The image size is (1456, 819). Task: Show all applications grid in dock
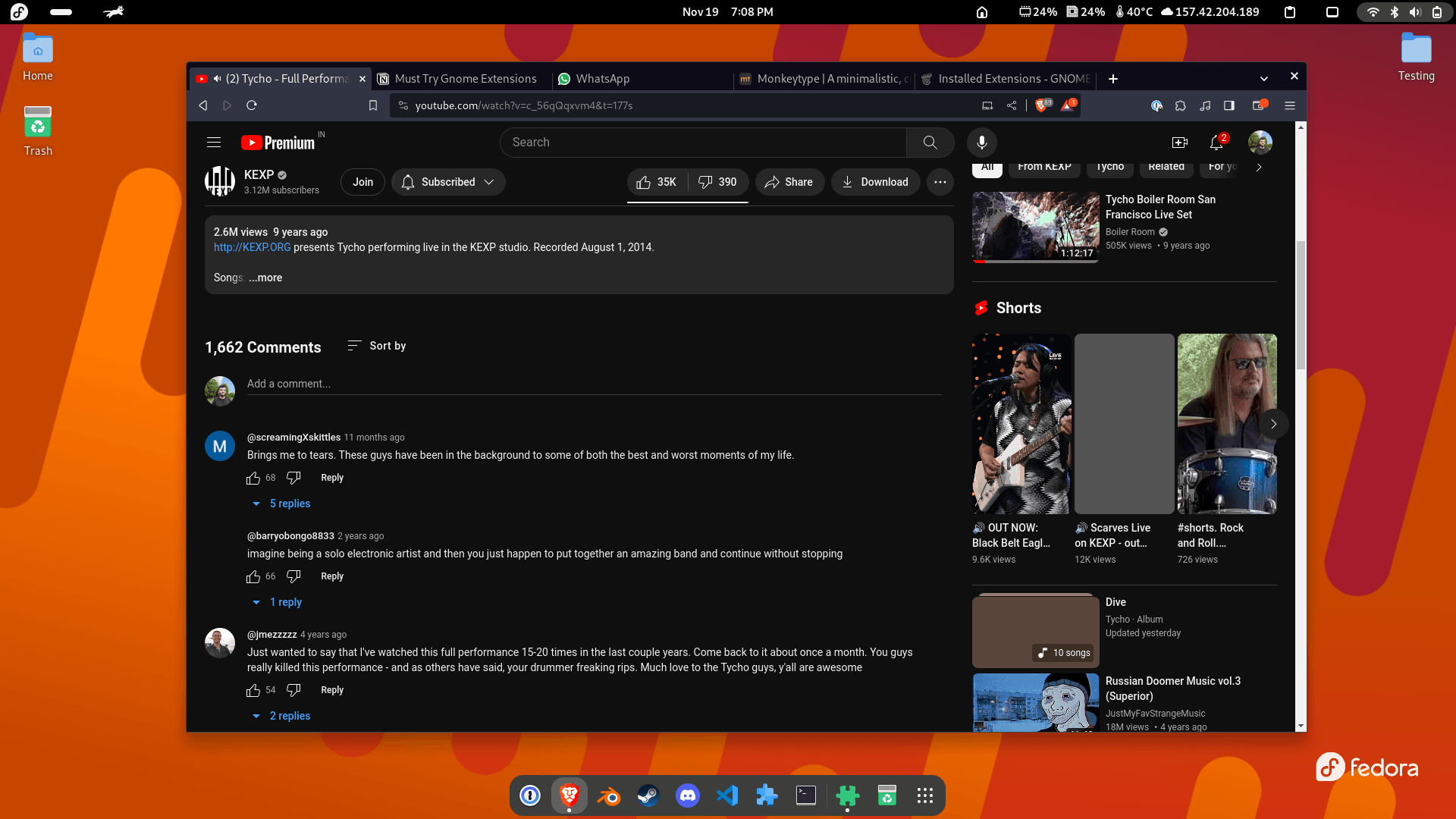pyautogui.click(x=924, y=795)
